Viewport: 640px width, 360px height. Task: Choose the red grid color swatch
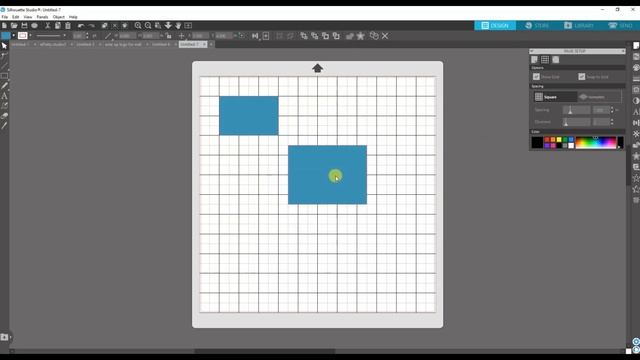pos(547,140)
